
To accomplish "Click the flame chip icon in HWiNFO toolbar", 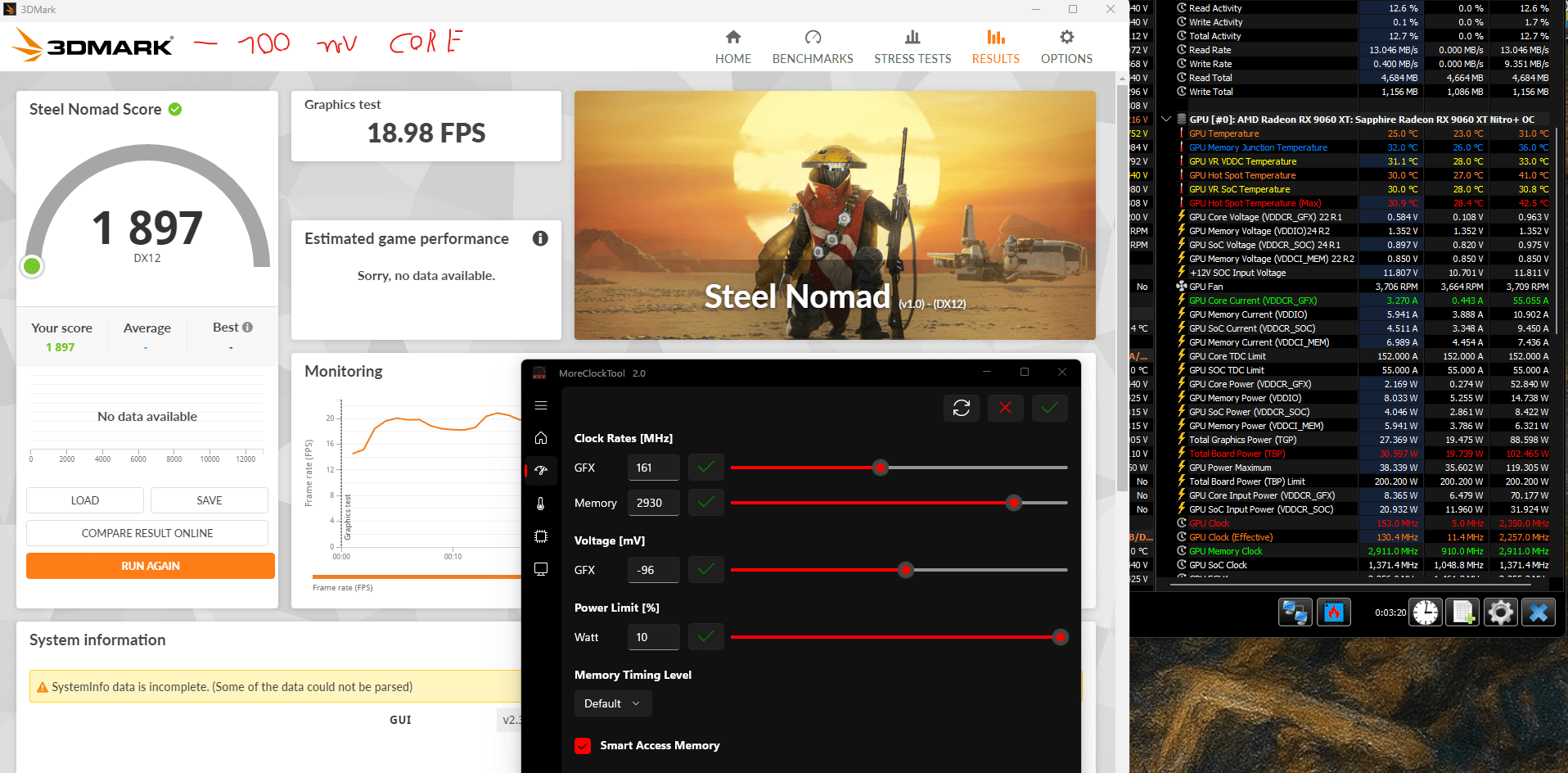I will point(1334,613).
